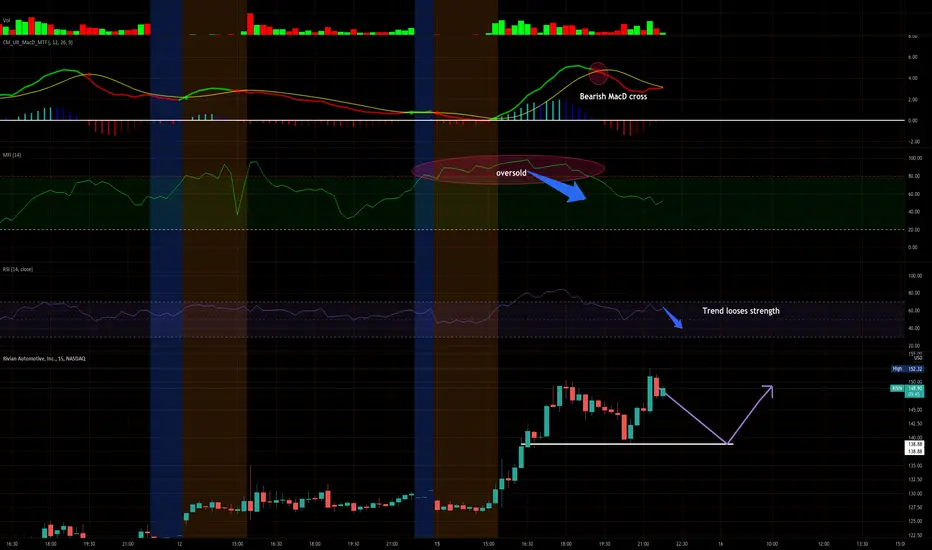Click the 6.00 value on MACD scale
The height and width of the screenshot is (550, 932).
913,57
